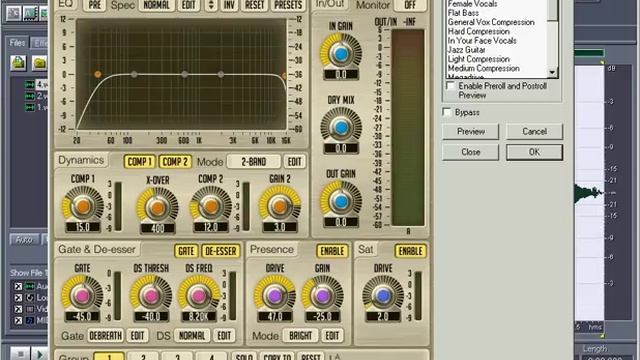
Task: Click the Dynamics EDIT button
Action: pos(294,162)
